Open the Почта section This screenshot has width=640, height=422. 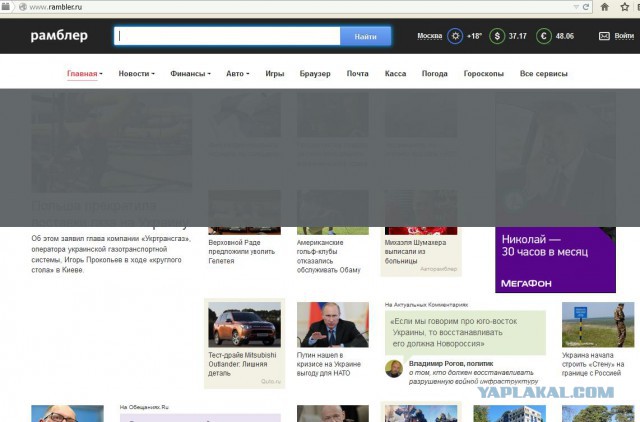click(358, 74)
